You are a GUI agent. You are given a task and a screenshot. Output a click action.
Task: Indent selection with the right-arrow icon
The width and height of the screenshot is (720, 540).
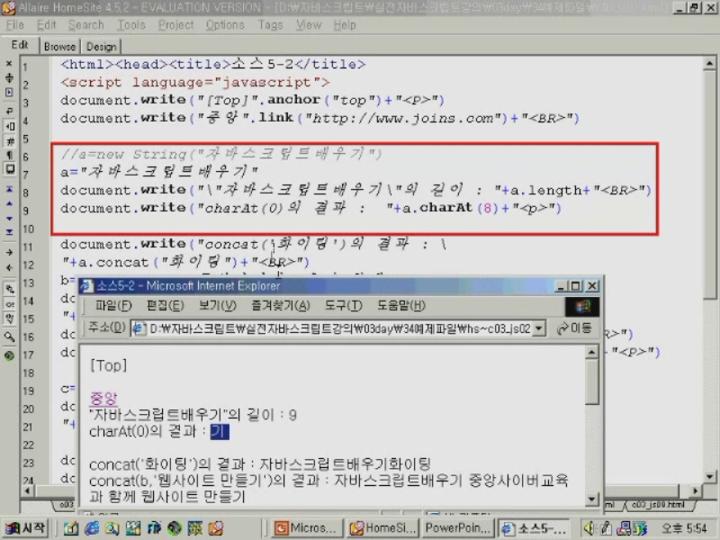click(x=9, y=252)
